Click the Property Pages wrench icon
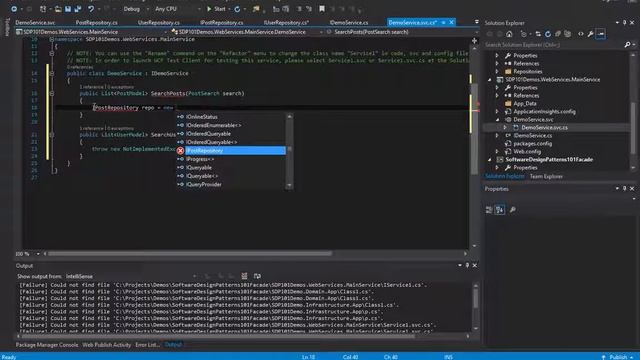 click(512, 210)
